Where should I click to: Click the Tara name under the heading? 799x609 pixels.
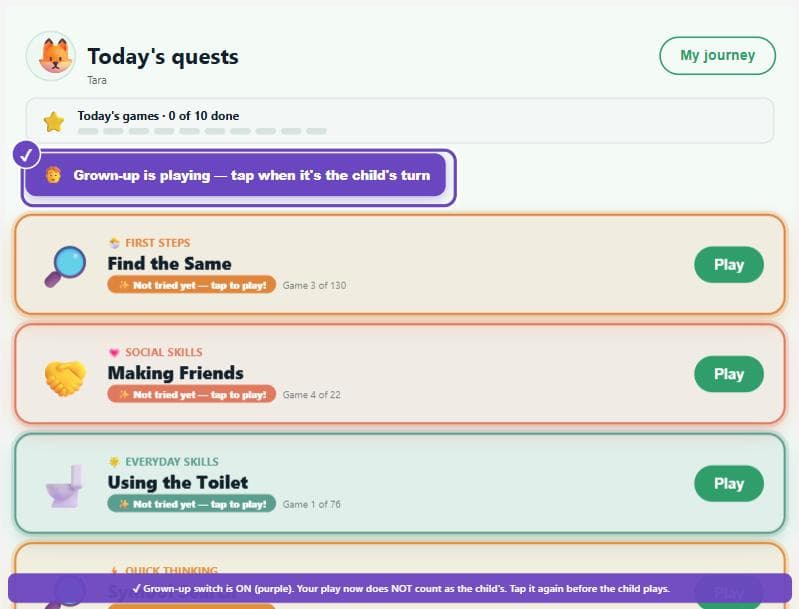point(97,80)
